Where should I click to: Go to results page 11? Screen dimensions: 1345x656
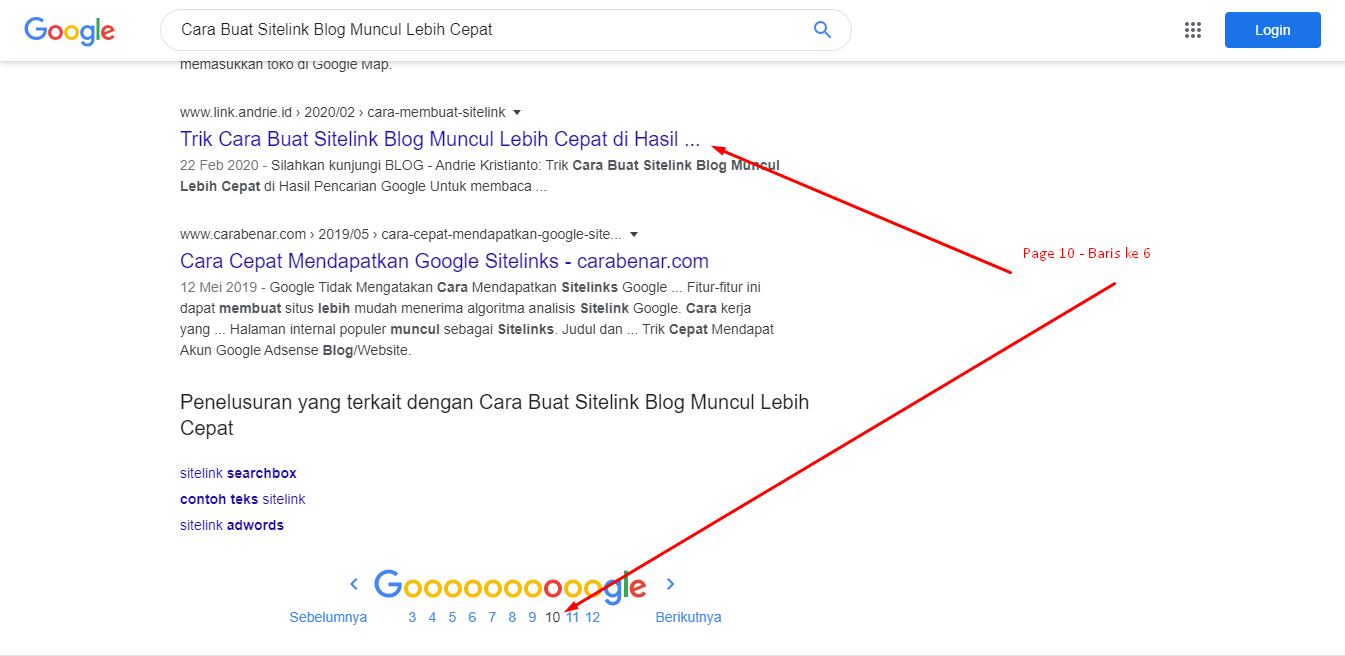[572, 617]
